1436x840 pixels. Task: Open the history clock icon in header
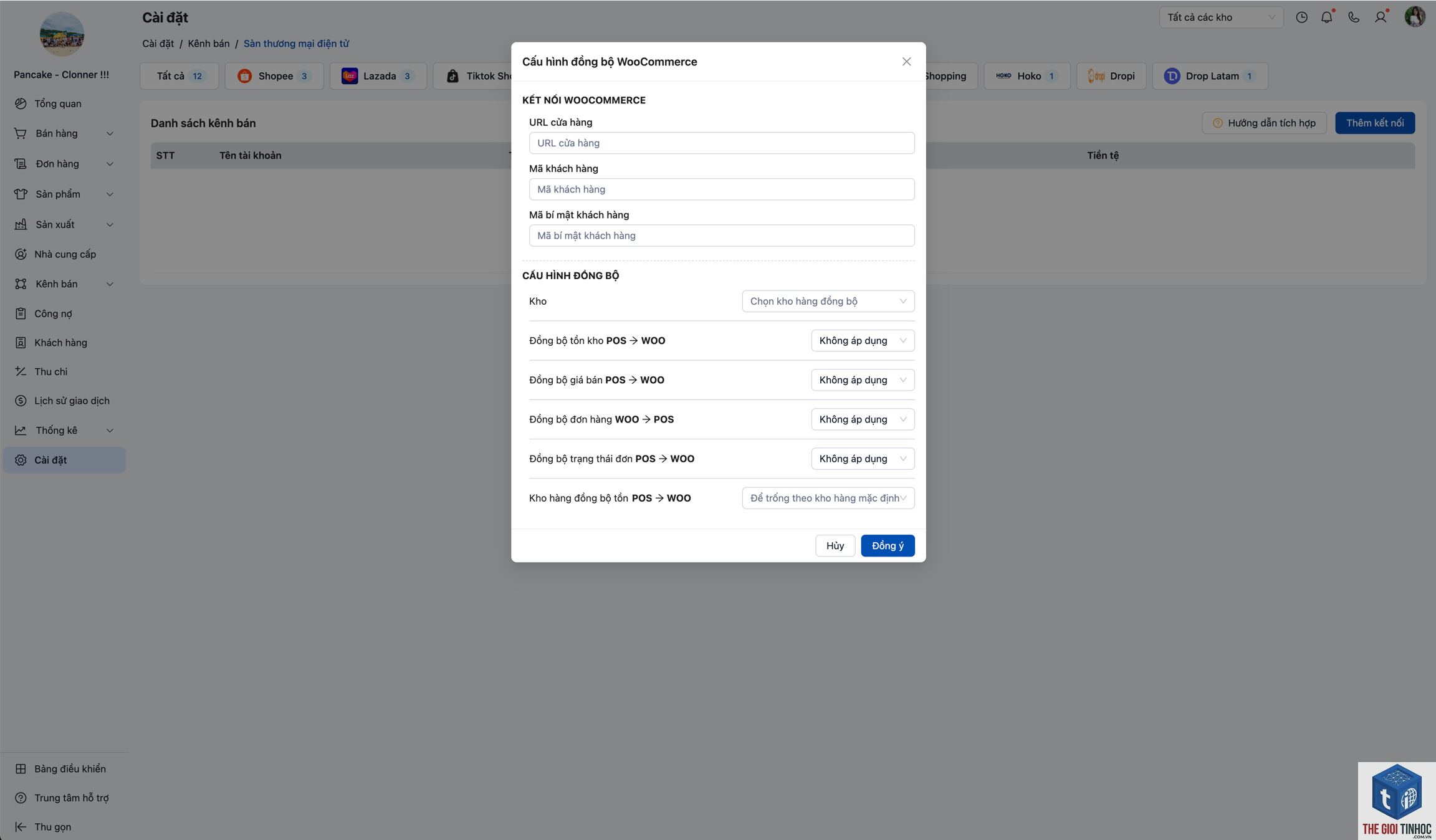tap(1301, 17)
